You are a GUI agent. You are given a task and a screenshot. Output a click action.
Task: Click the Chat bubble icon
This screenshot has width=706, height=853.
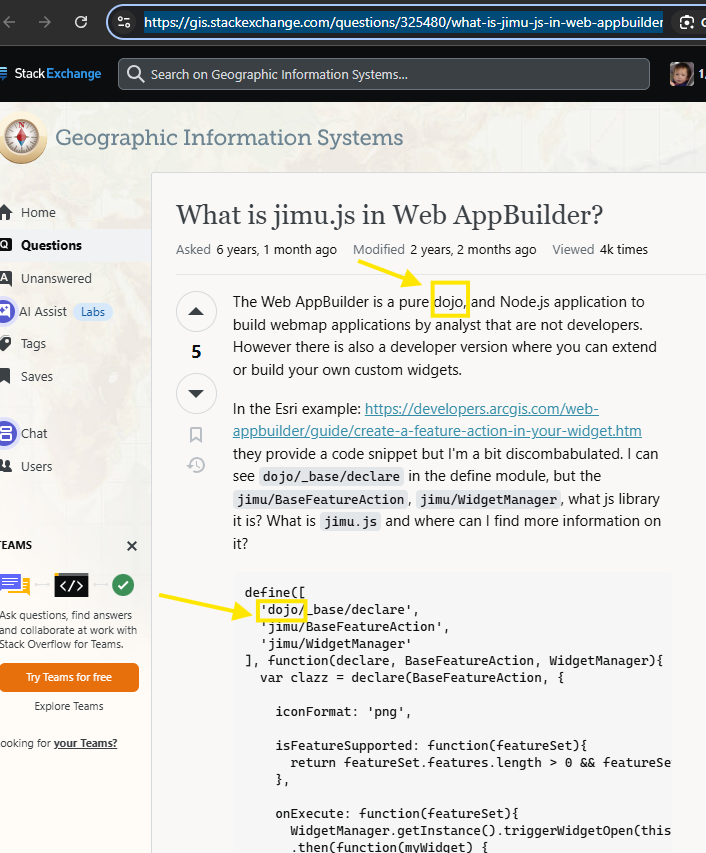(x=6, y=434)
